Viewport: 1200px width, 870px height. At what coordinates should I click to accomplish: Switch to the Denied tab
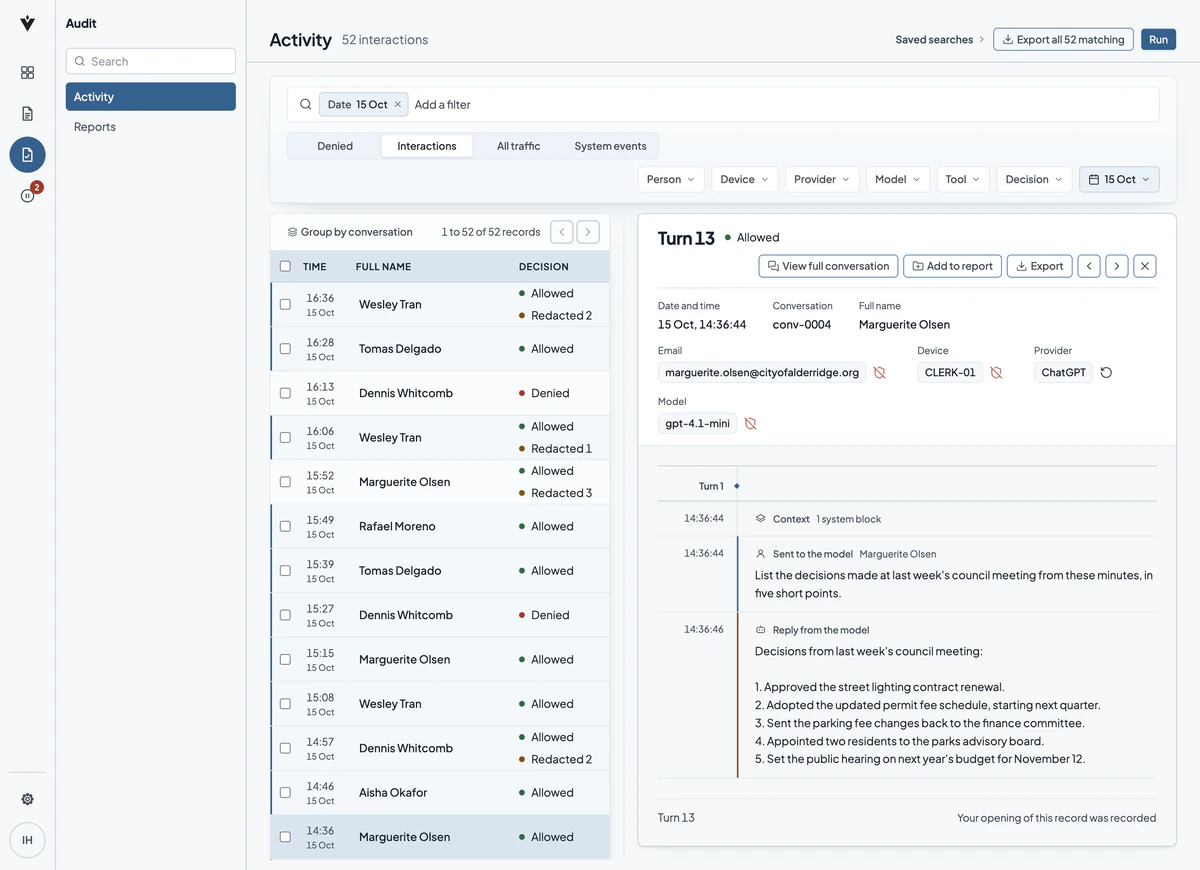(x=335, y=146)
